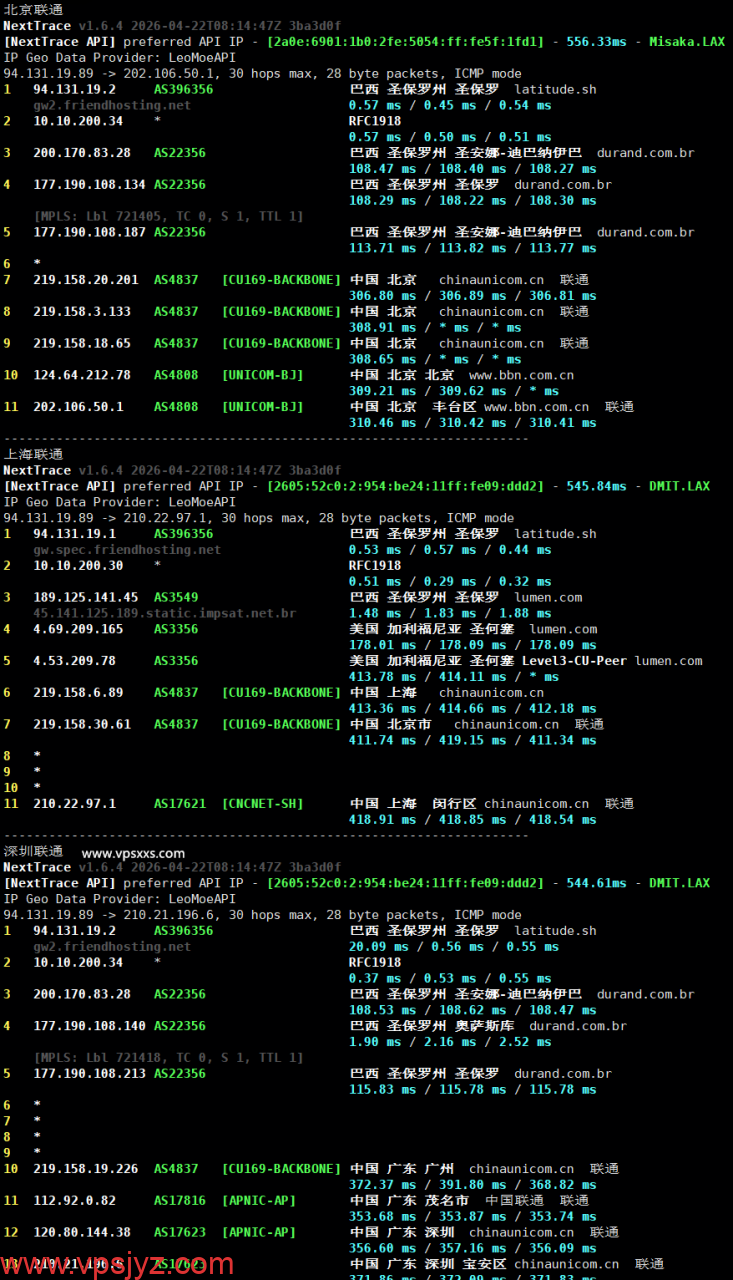
Task: Select the line 94.131.19.89 -> 210.21.196.6
Action: [x=262, y=915]
